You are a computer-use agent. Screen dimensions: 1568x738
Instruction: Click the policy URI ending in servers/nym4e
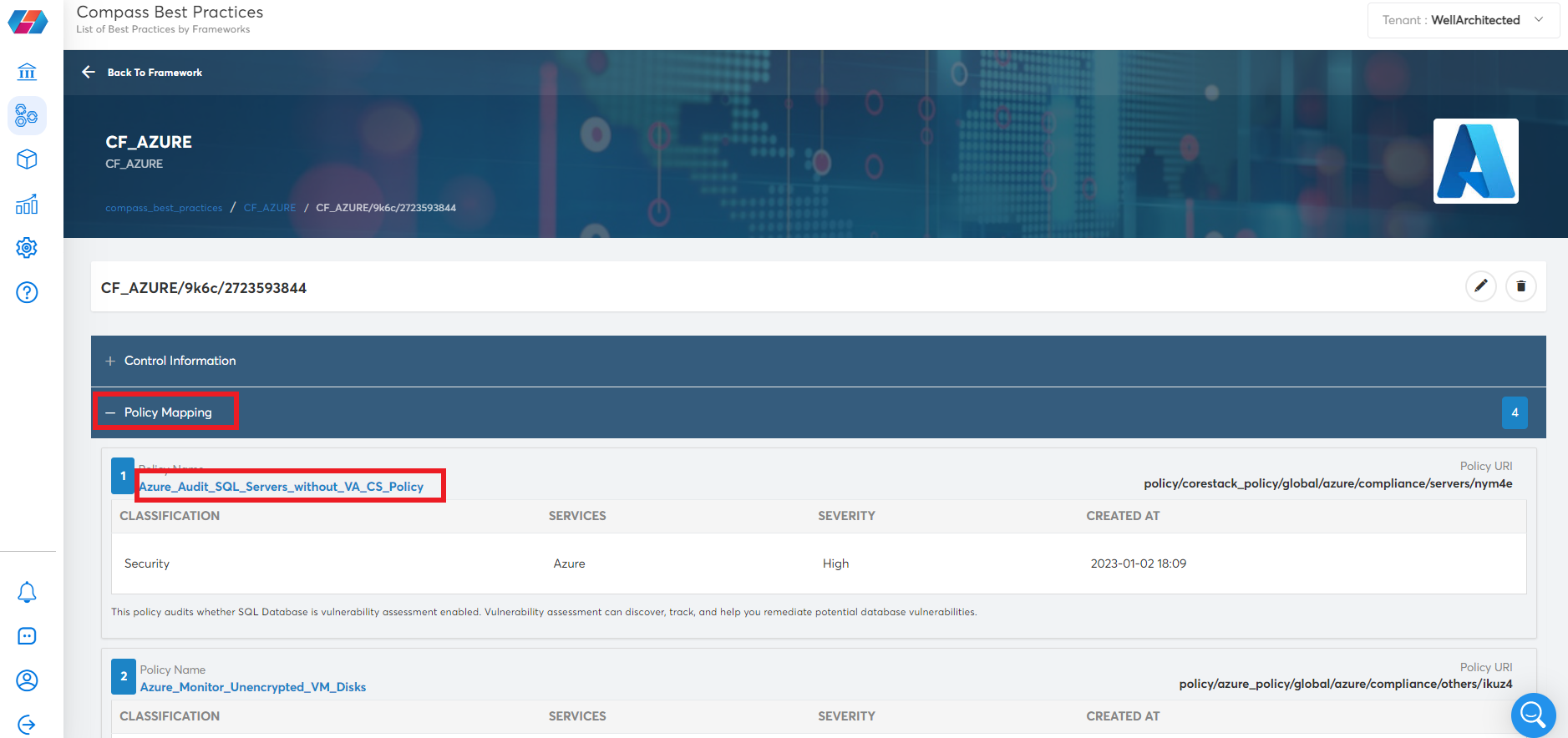pos(1328,483)
